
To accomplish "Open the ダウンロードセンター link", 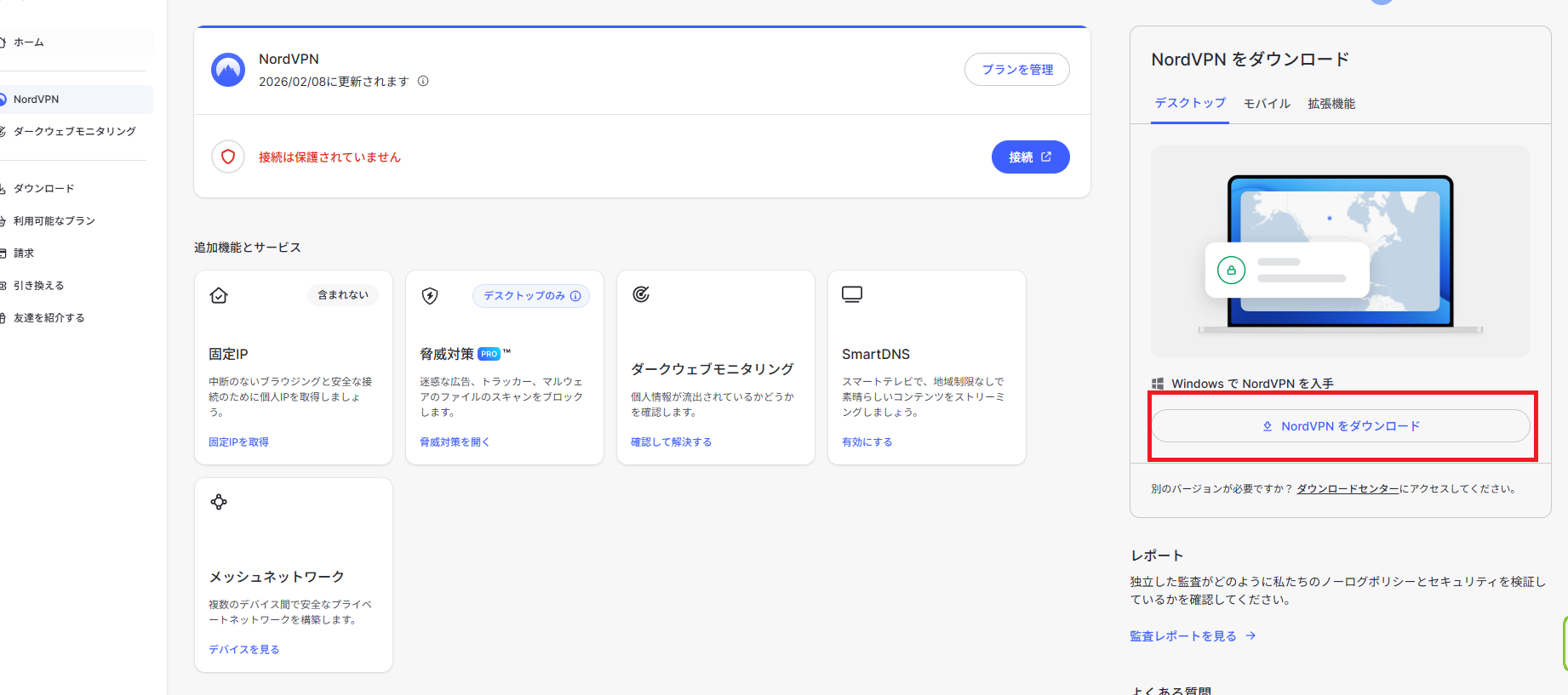I will (1348, 489).
